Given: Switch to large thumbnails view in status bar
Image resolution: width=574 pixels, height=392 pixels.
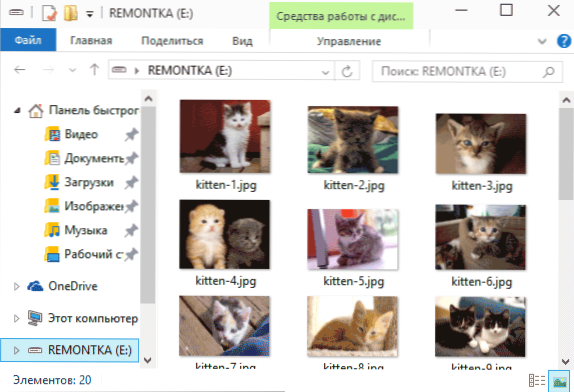Looking at the screenshot, I should click(x=559, y=381).
